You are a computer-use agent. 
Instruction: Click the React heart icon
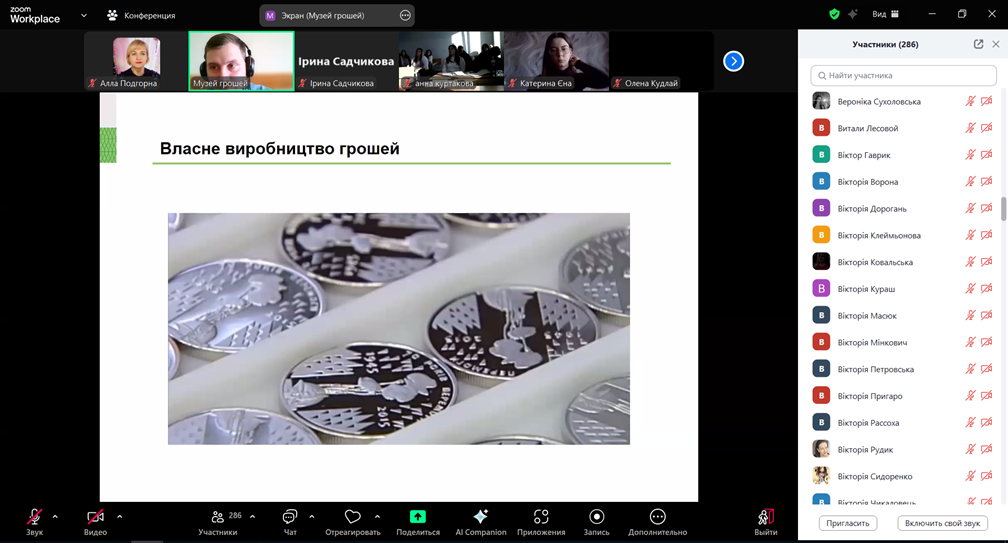[x=352, y=517]
